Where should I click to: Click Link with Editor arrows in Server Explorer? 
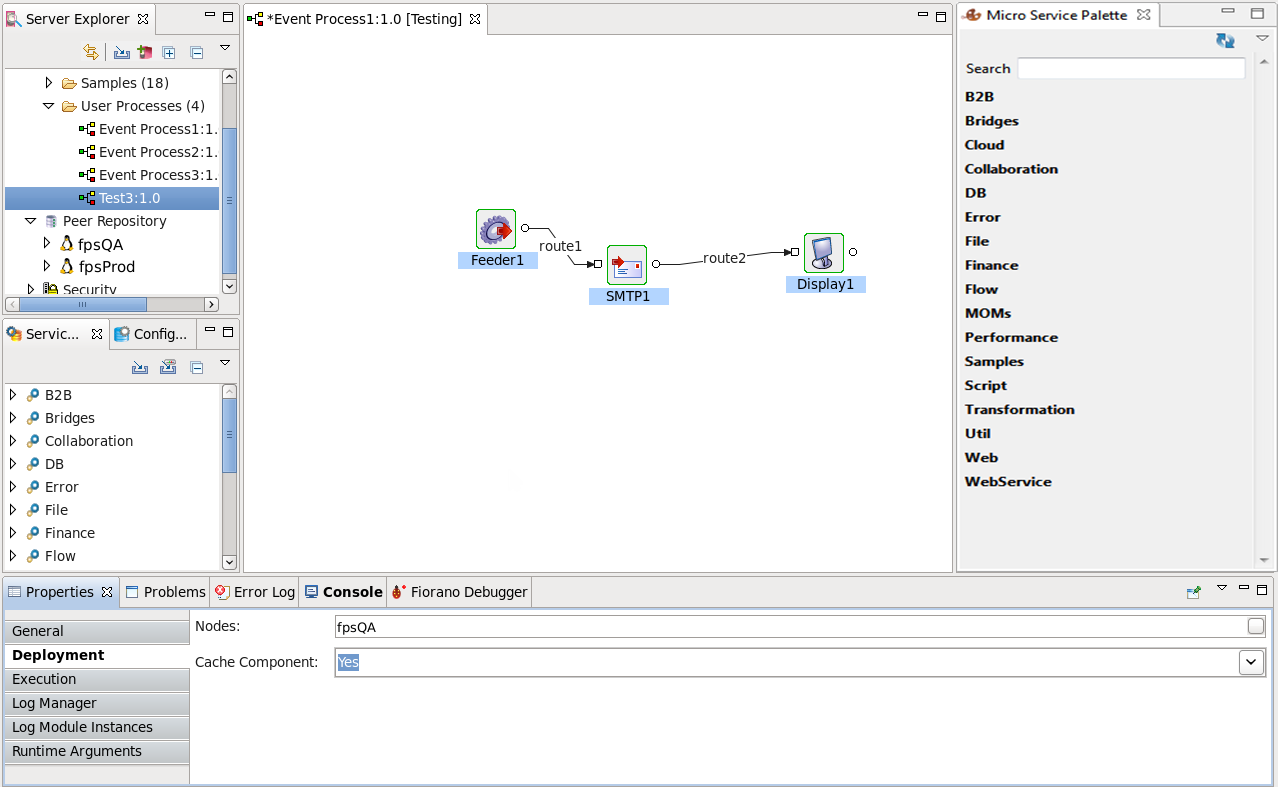tap(91, 52)
